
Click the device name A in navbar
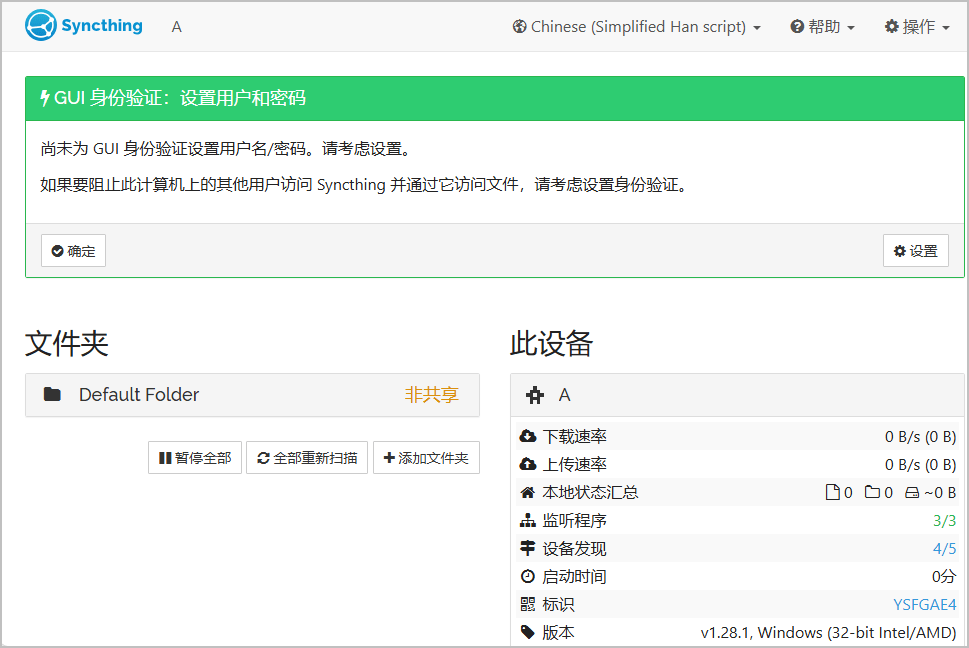pos(176,27)
